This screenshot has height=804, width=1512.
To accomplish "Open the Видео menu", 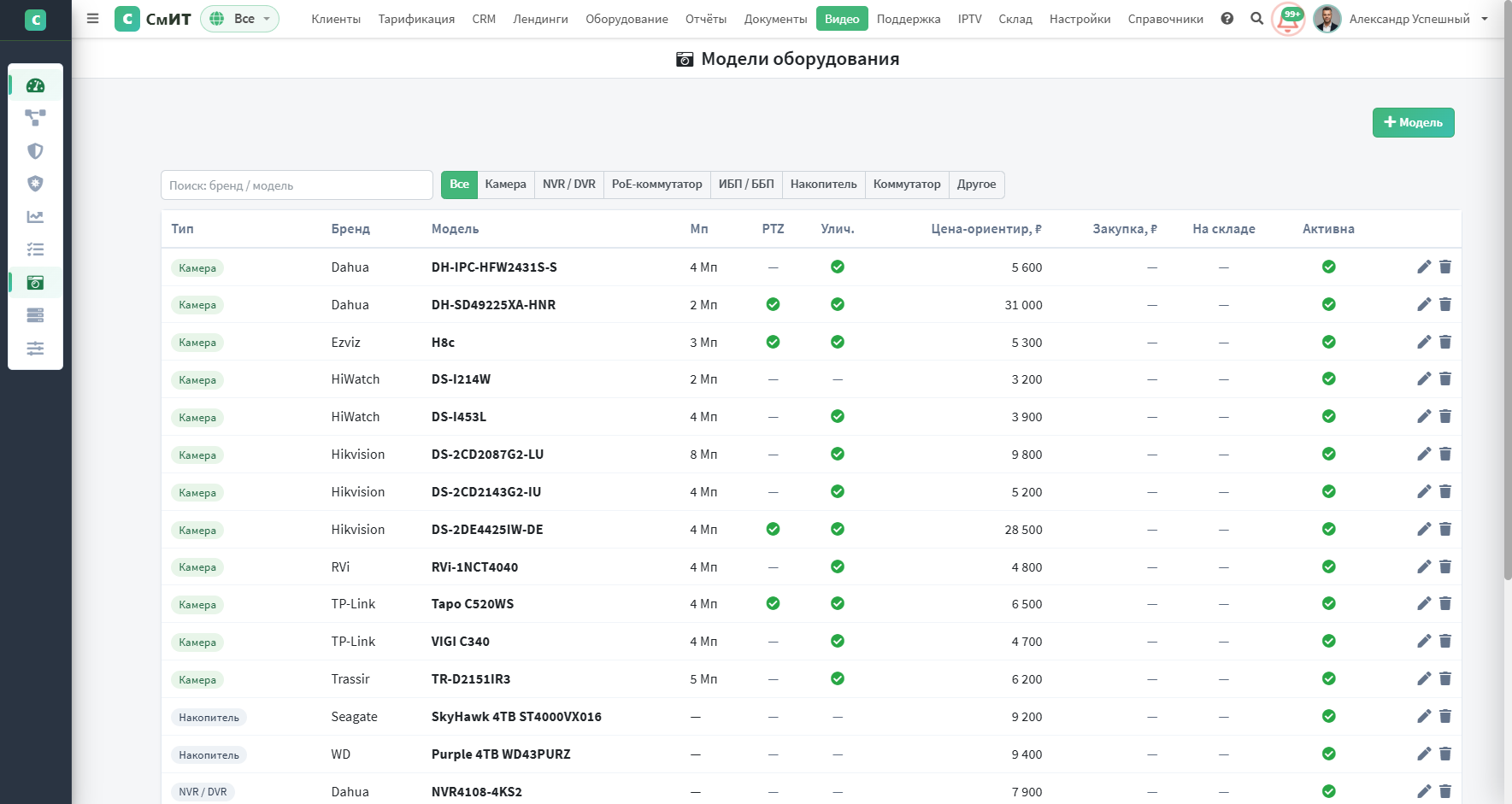I will [x=842, y=19].
